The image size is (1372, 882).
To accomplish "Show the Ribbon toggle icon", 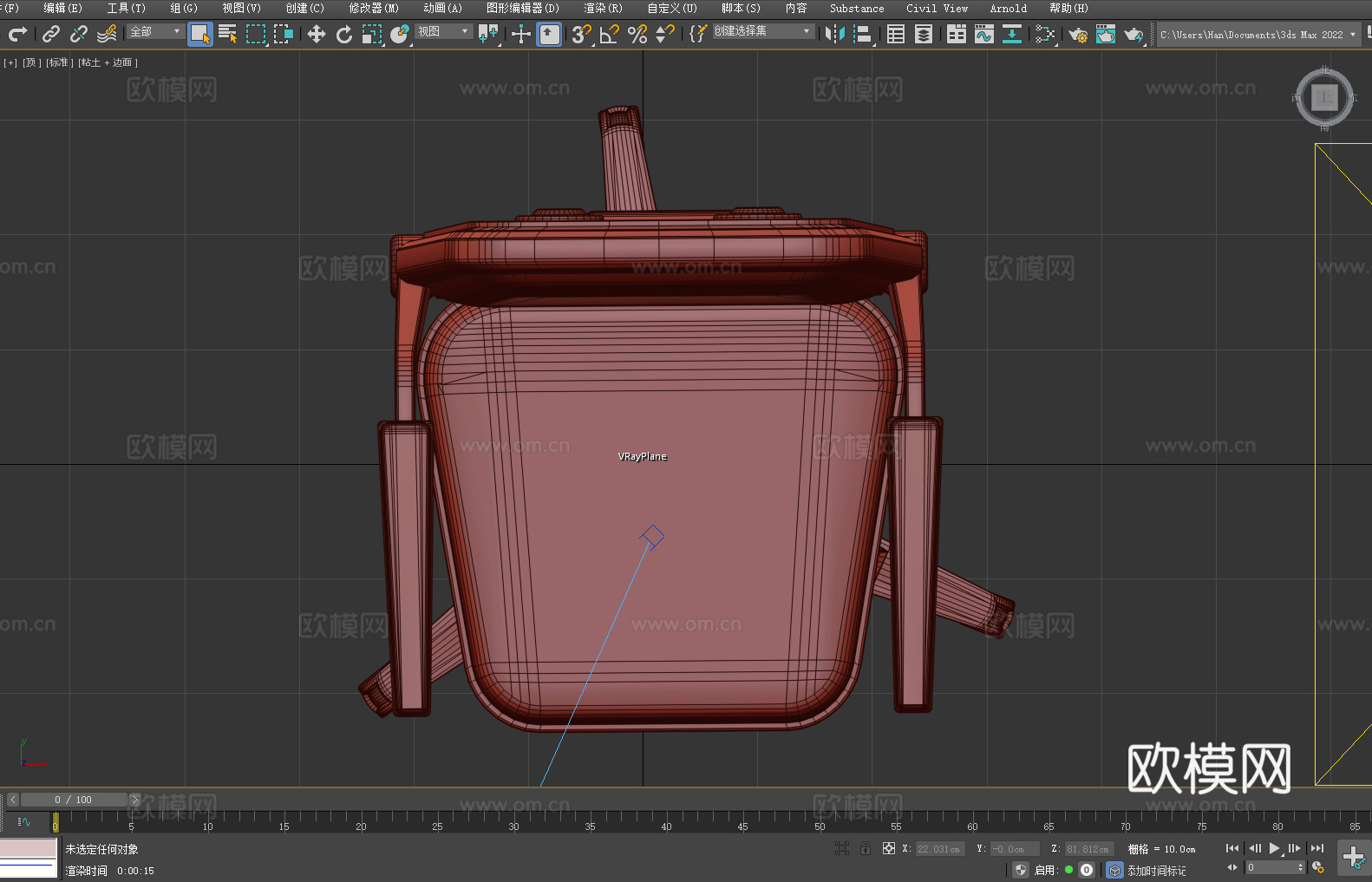I will [957, 34].
